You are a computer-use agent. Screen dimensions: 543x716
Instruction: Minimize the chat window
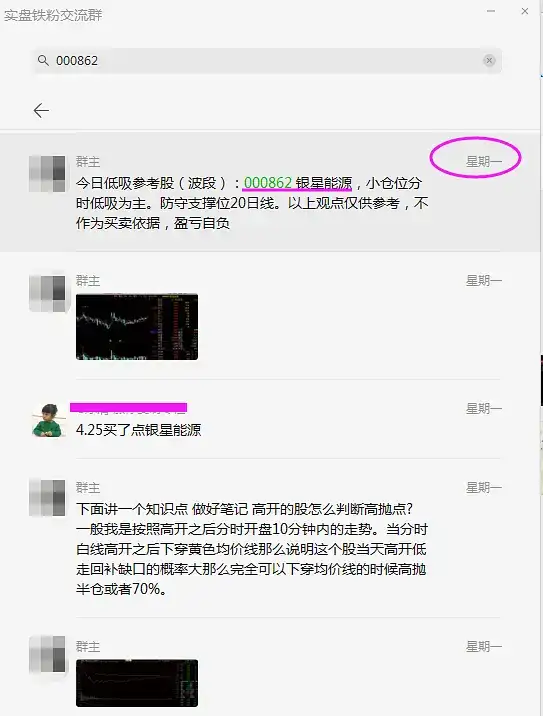point(491,11)
